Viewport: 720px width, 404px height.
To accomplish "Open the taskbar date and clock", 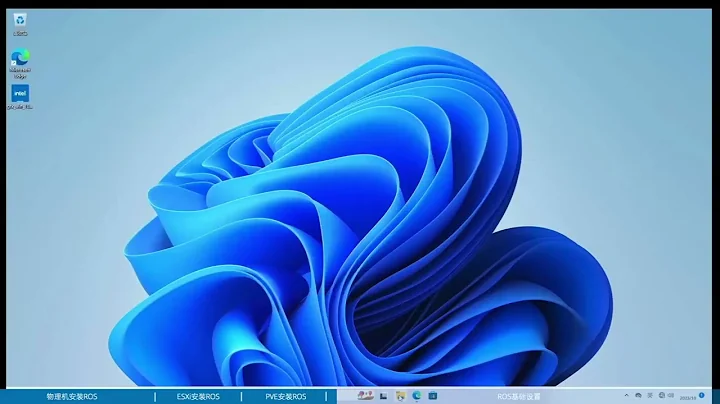I will [x=688, y=398].
